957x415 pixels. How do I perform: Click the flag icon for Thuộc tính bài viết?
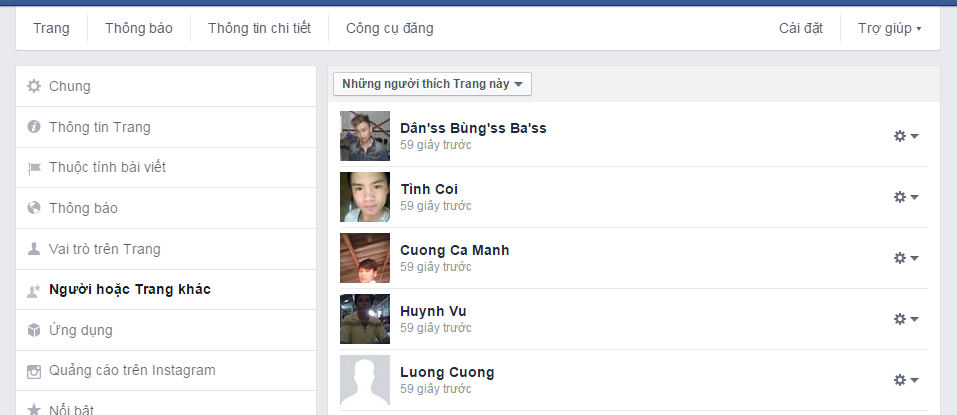click(34, 168)
